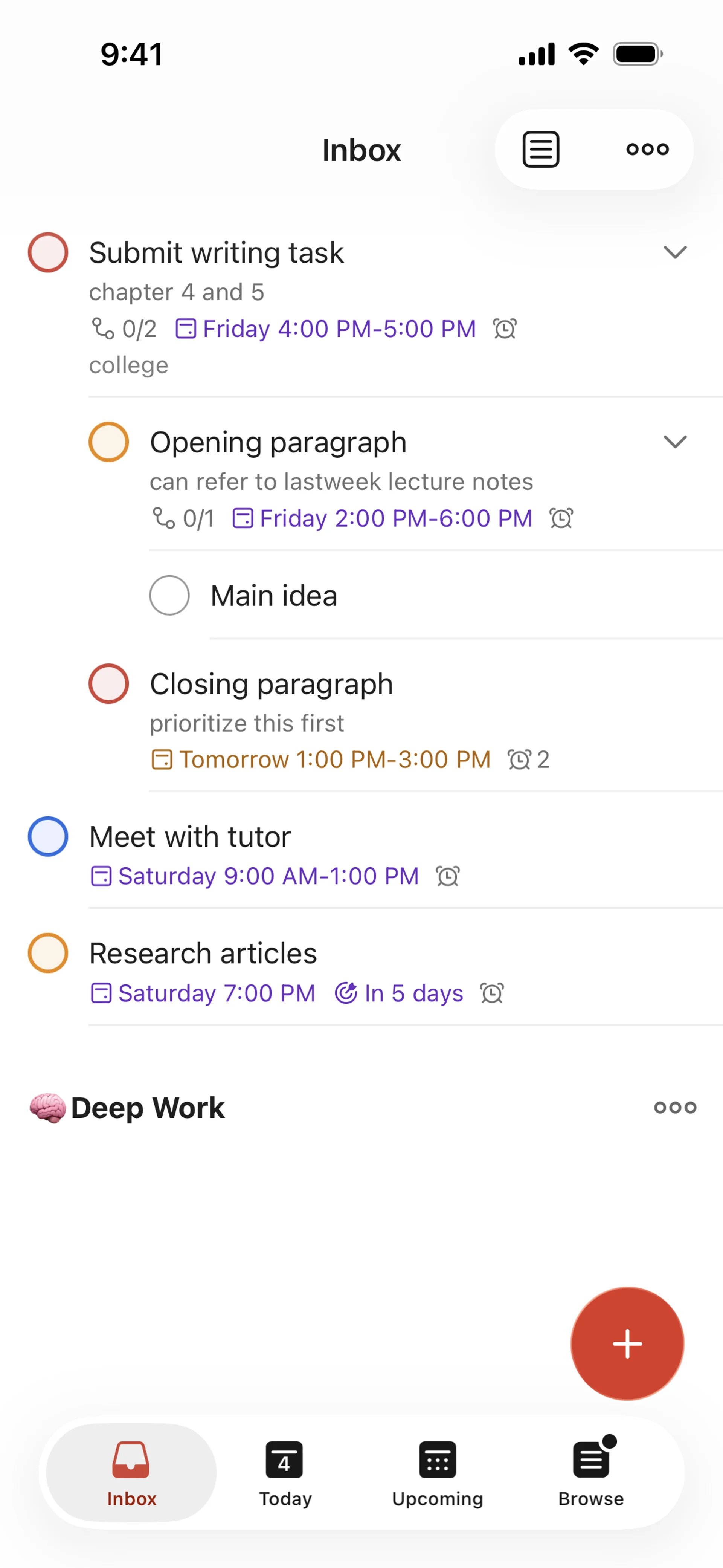Open the Inbox more options menu
The height and width of the screenshot is (1568, 723).
[647, 149]
